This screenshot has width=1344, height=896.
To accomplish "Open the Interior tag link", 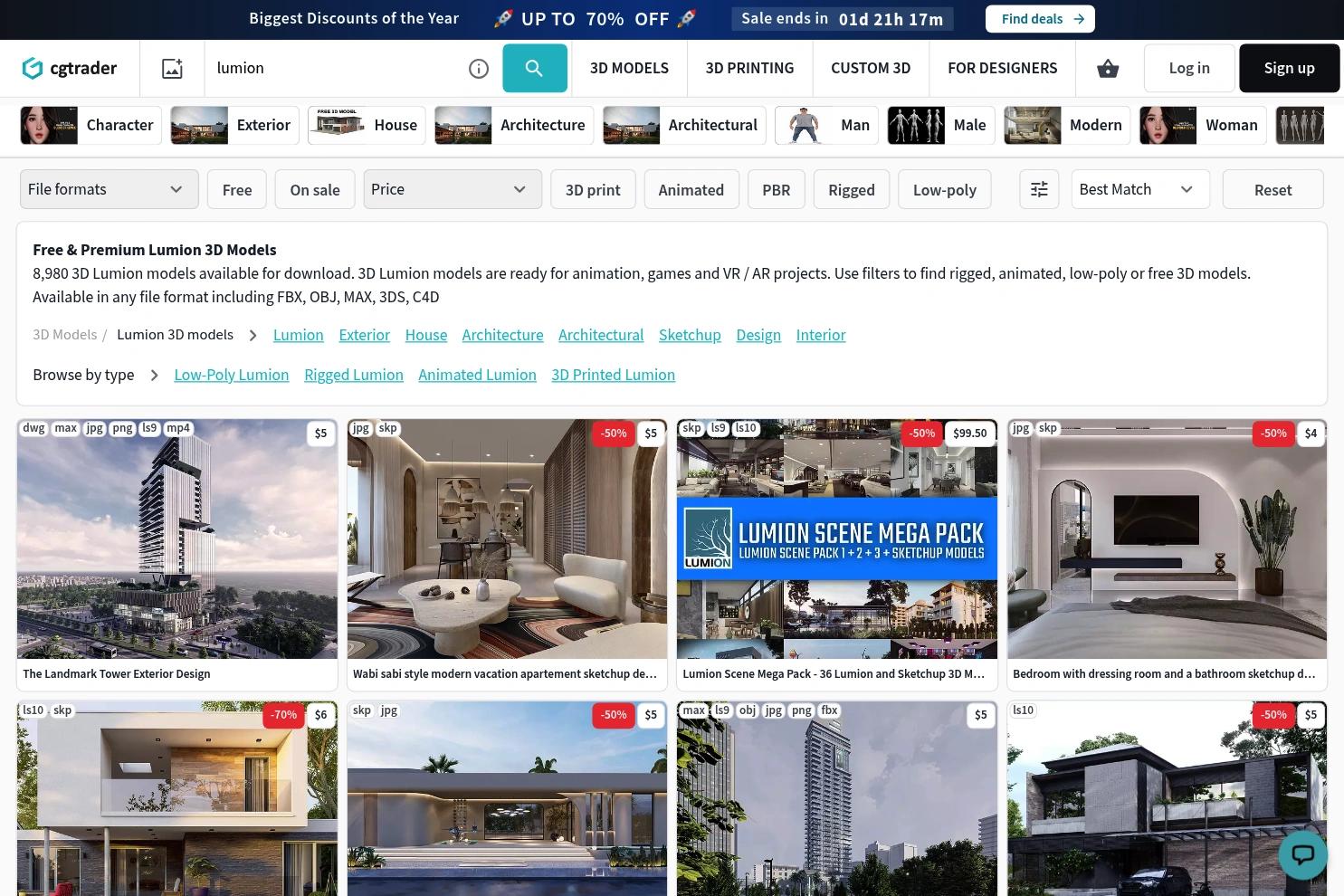I will click(x=821, y=335).
